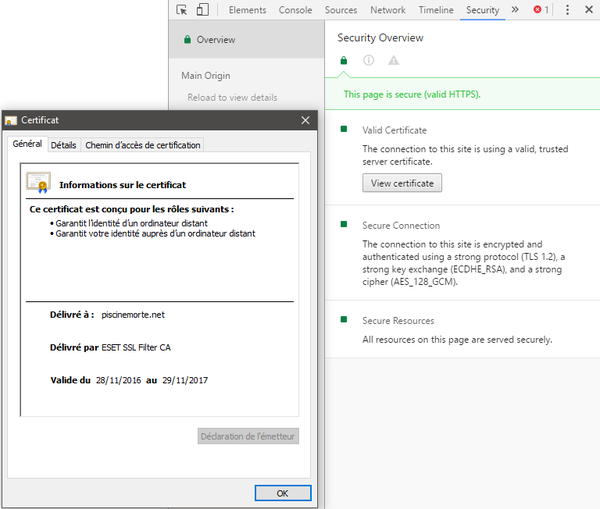Toggle the device toolbar icon
This screenshot has width=600, height=509.
pyautogui.click(x=203, y=10)
